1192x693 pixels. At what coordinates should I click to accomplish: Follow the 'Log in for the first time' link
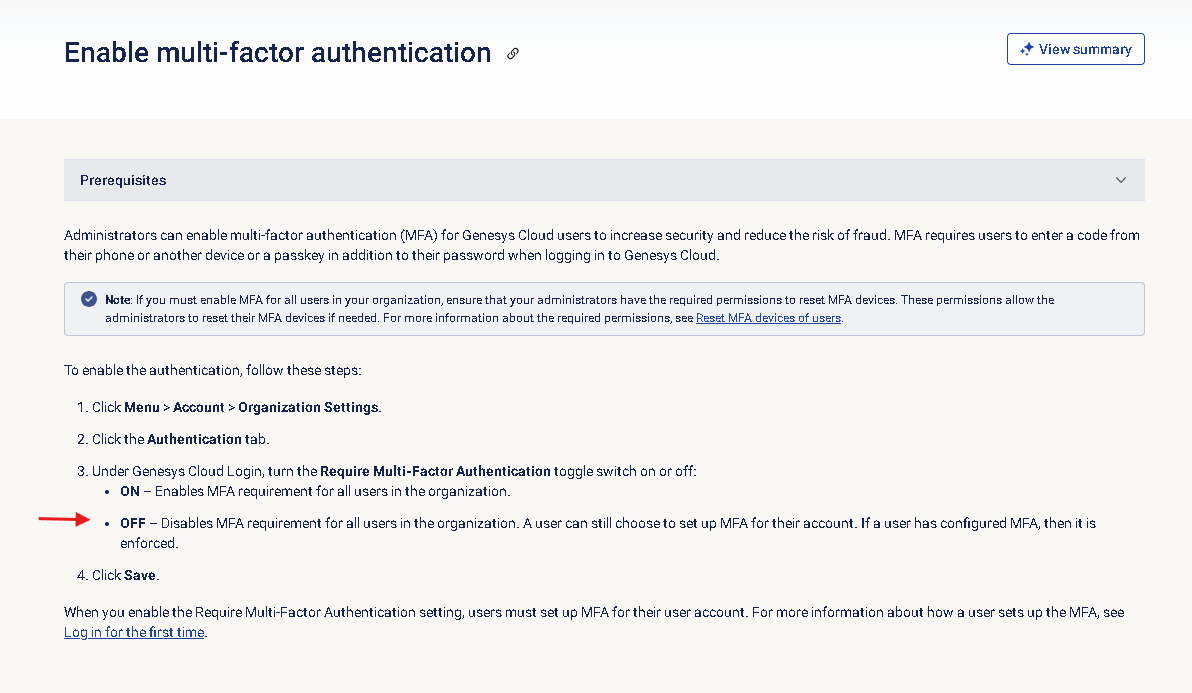click(134, 632)
